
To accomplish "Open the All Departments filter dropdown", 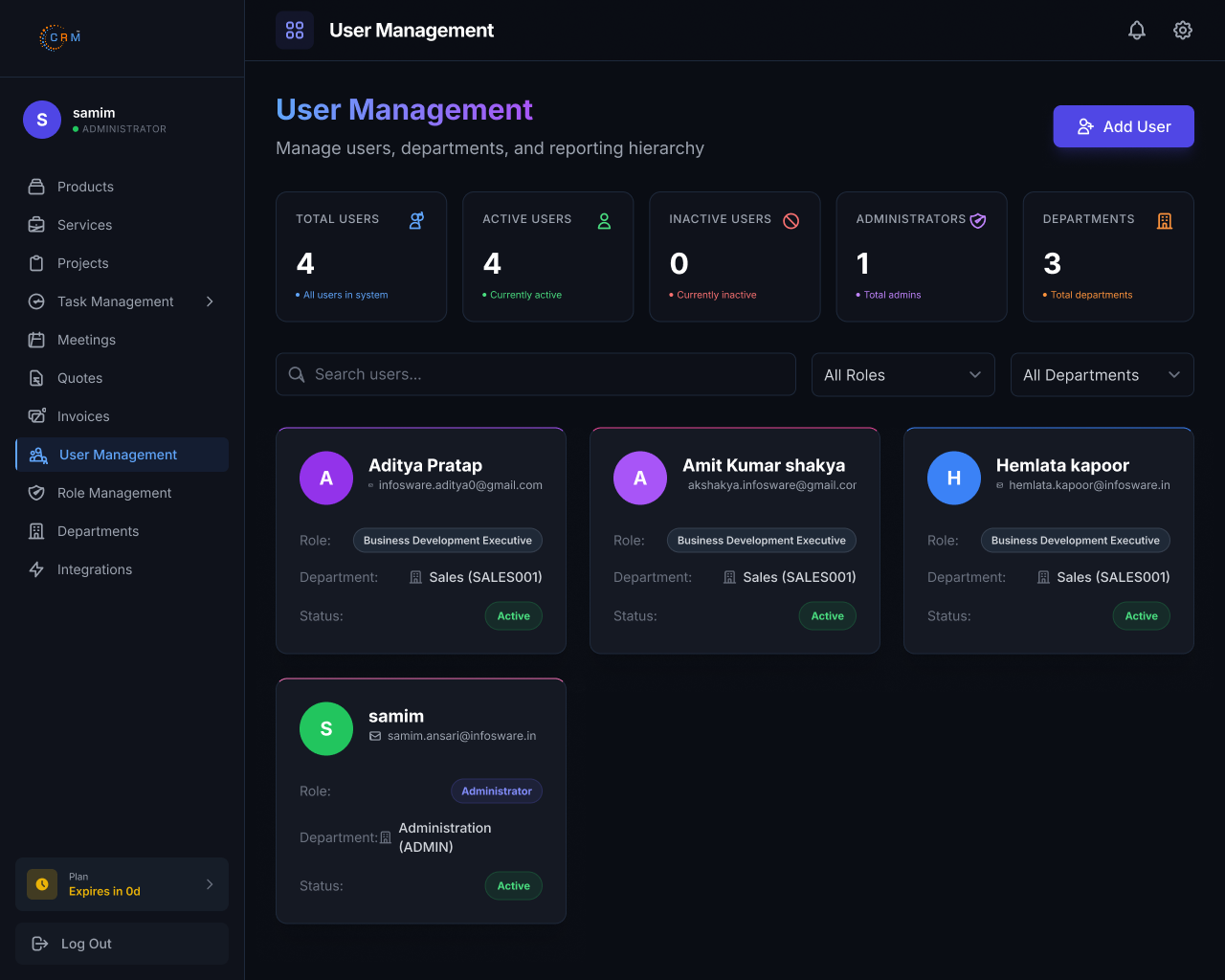I will click(1102, 375).
